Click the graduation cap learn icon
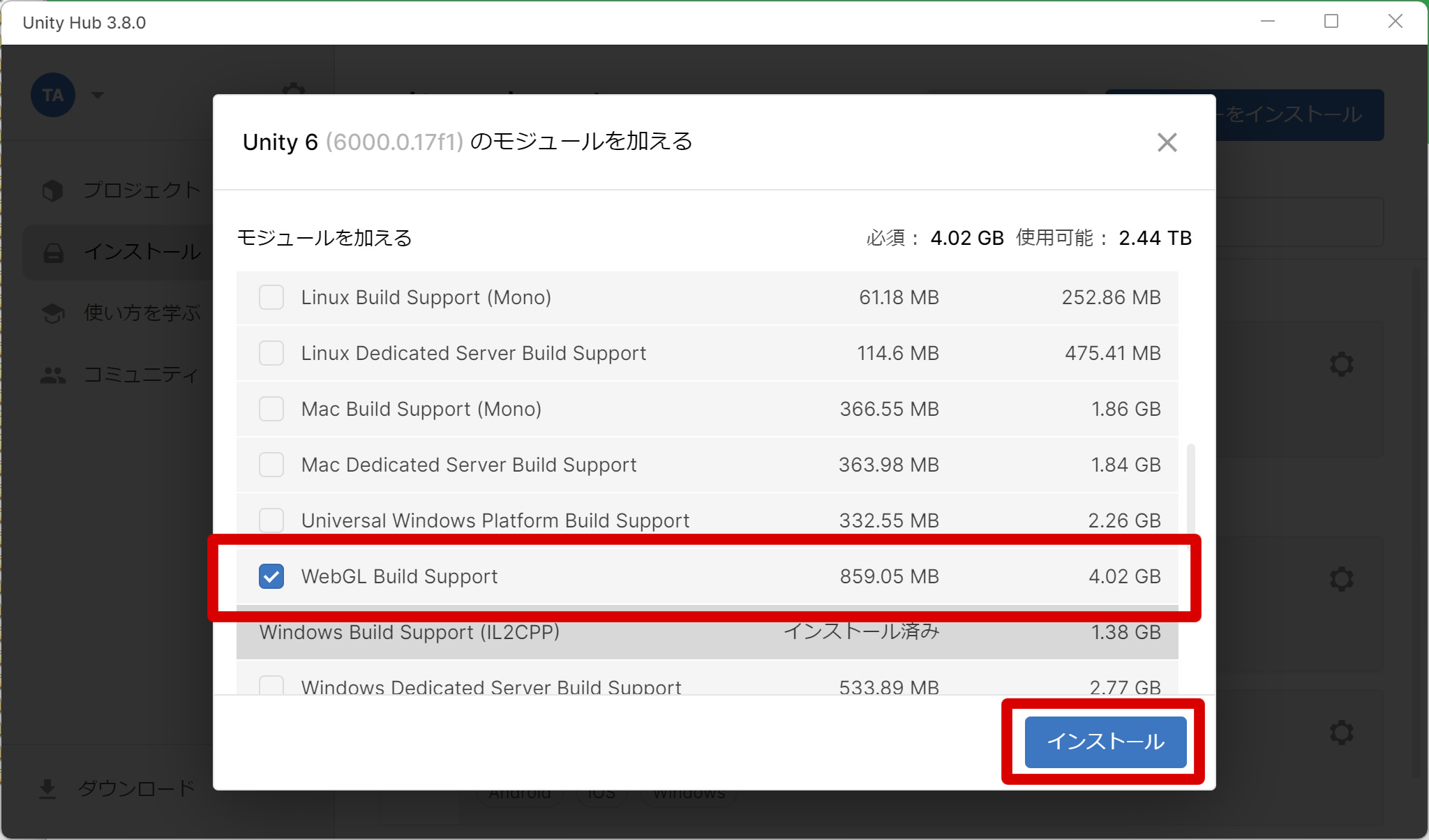This screenshot has height=840, width=1429. click(53, 313)
